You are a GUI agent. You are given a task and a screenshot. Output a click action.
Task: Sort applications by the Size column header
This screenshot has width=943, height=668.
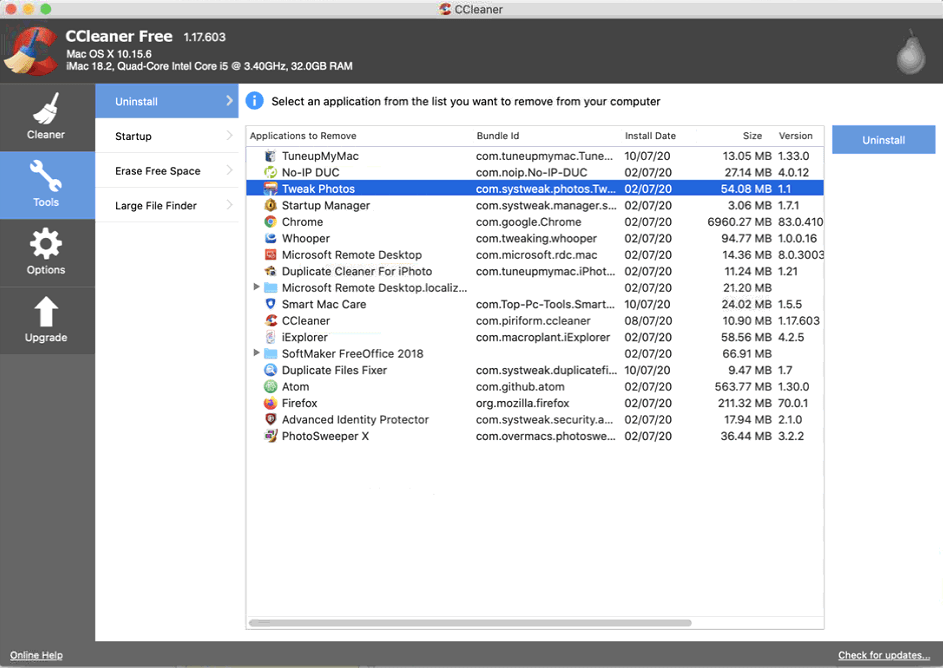[752, 135]
